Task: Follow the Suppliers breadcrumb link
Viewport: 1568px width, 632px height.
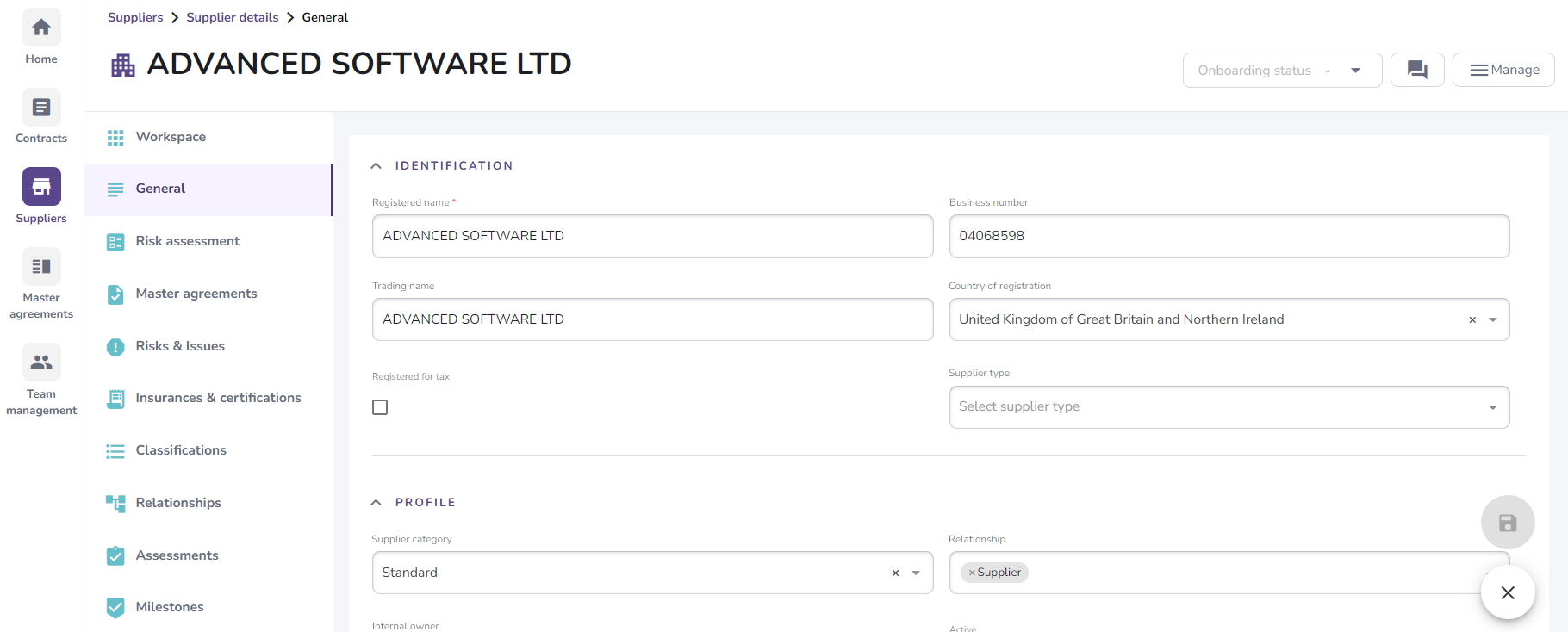Action: pyautogui.click(x=135, y=17)
